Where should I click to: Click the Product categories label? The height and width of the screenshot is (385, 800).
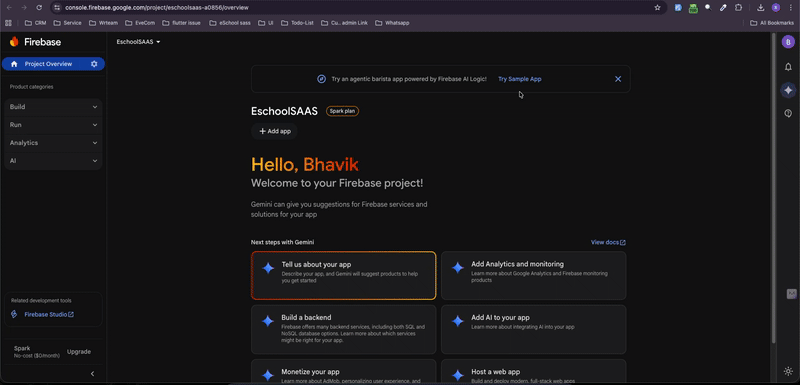(x=31, y=87)
